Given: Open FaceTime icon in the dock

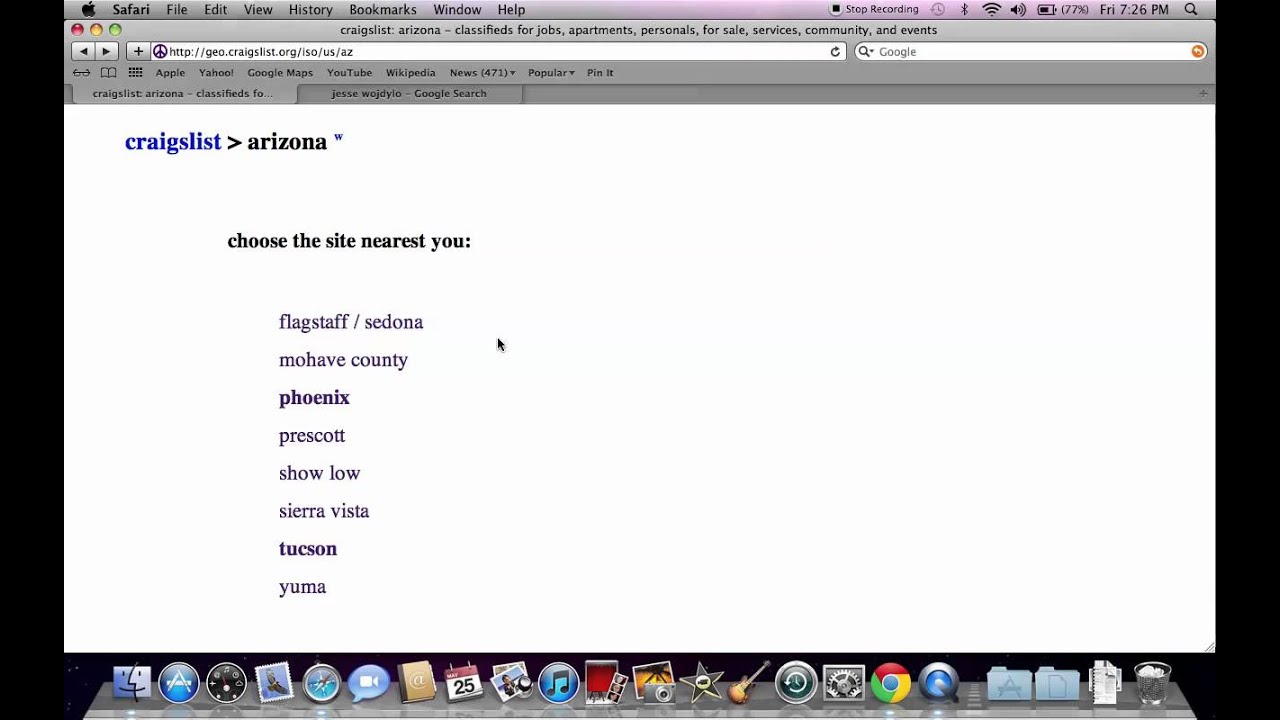Looking at the screenshot, I should tap(368, 683).
